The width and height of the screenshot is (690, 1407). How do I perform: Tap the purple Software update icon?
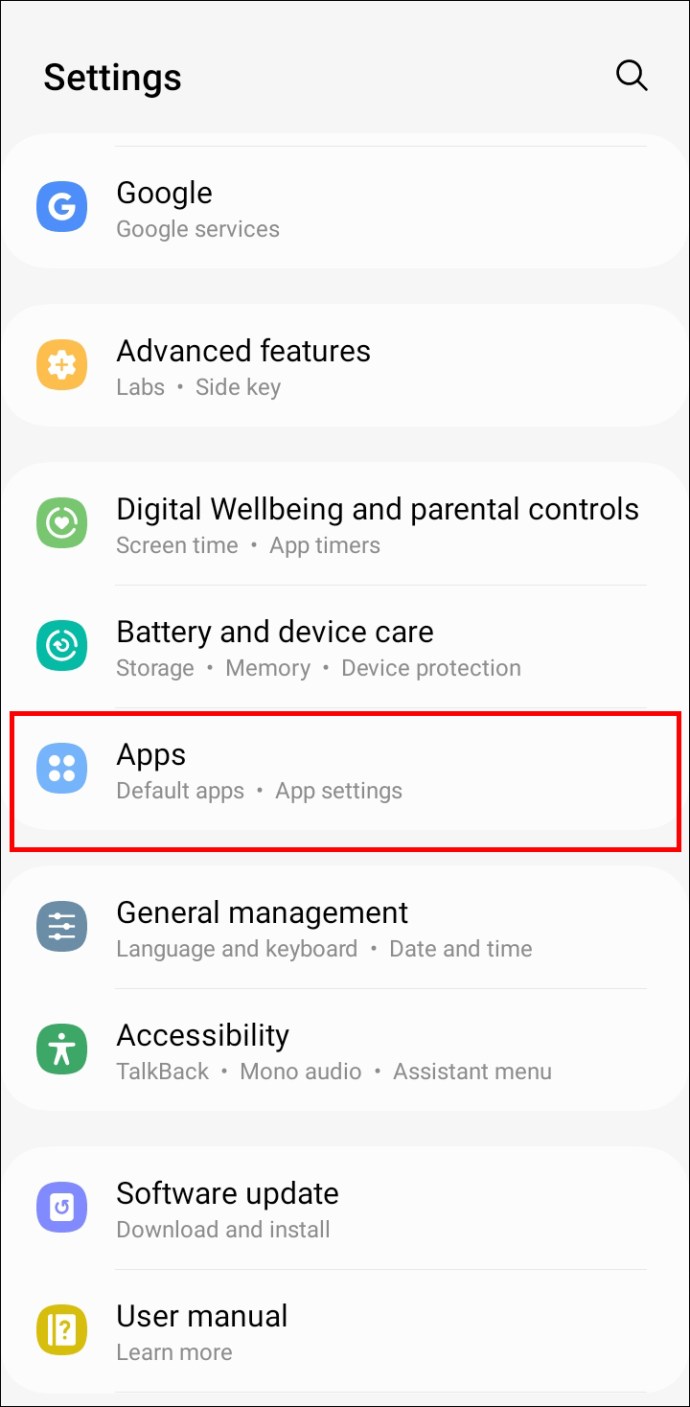click(x=62, y=1208)
